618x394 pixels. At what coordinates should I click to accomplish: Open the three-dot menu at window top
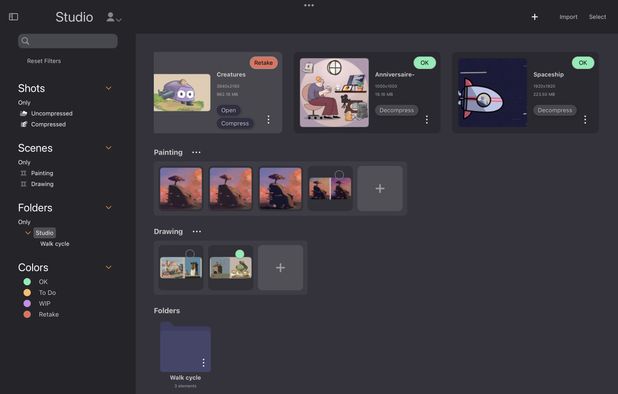(309, 6)
